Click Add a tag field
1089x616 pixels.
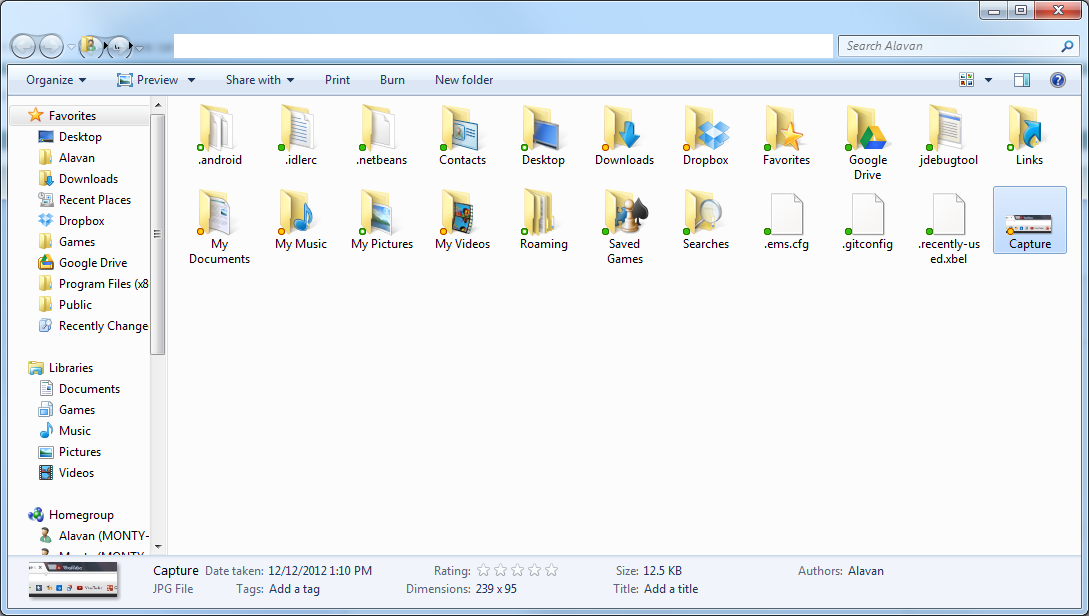(294, 589)
